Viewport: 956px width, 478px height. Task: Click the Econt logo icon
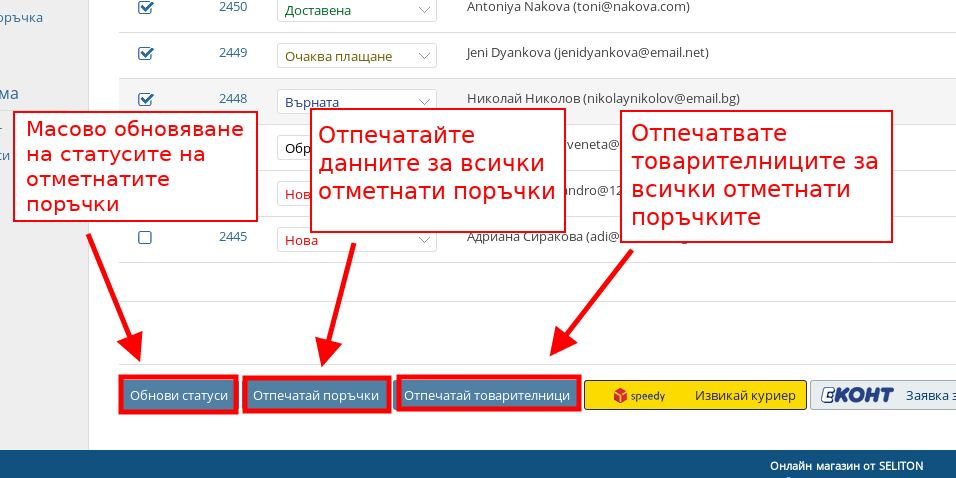click(x=856, y=396)
